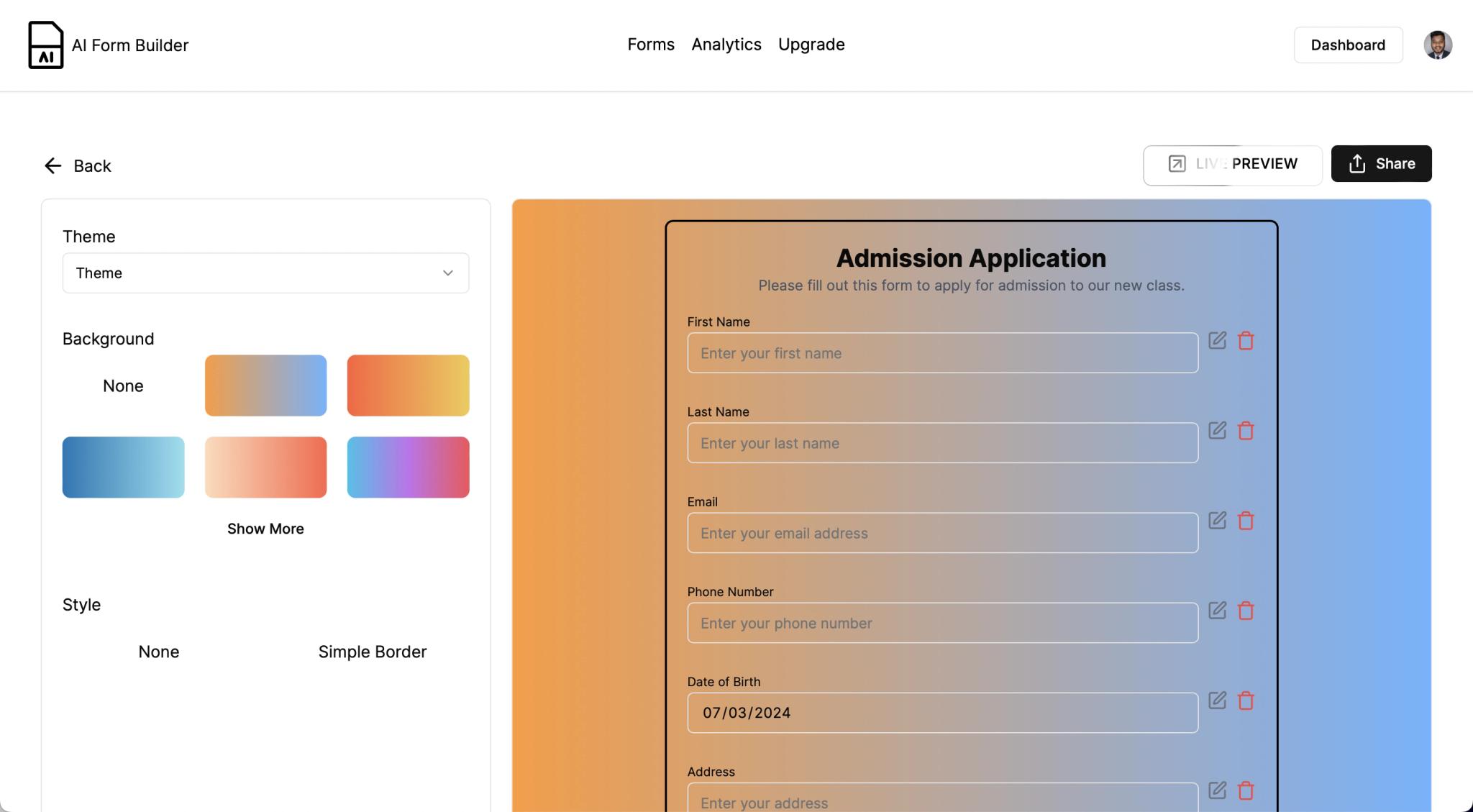Click the edit icon beside First Name
This screenshot has width=1473, height=812.
point(1217,340)
